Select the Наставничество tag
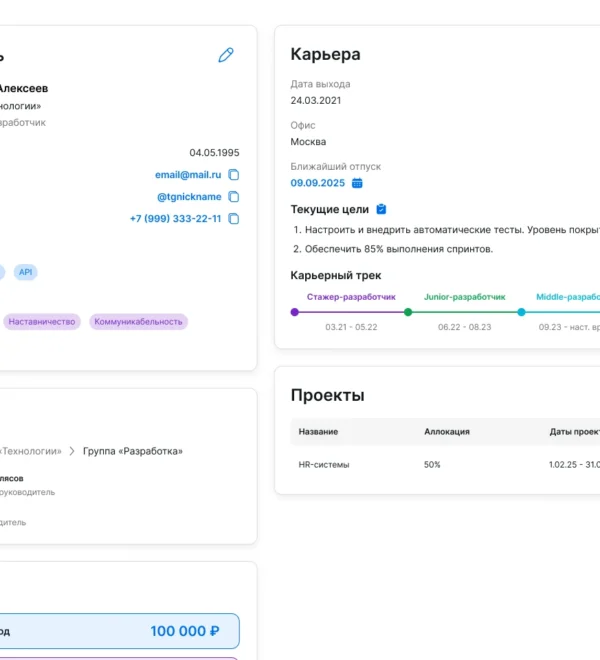600x660 pixels. point(42,322)
